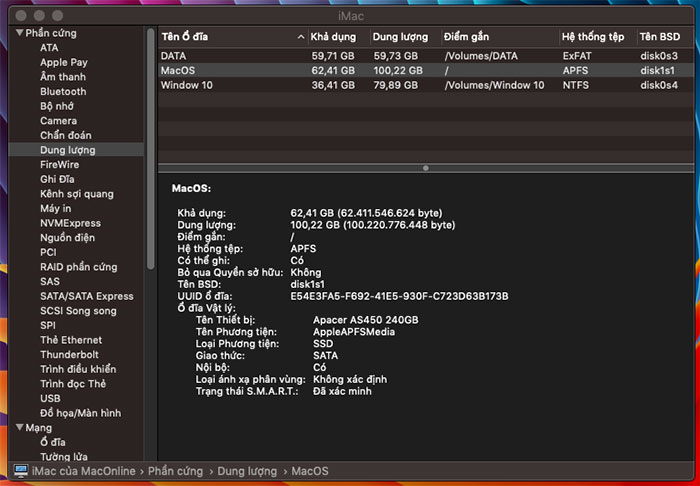This screenshot has height=486, width=700.
Task: Click the 100.220.776.448 byte capacity value
Action: [x=399, y=225]
